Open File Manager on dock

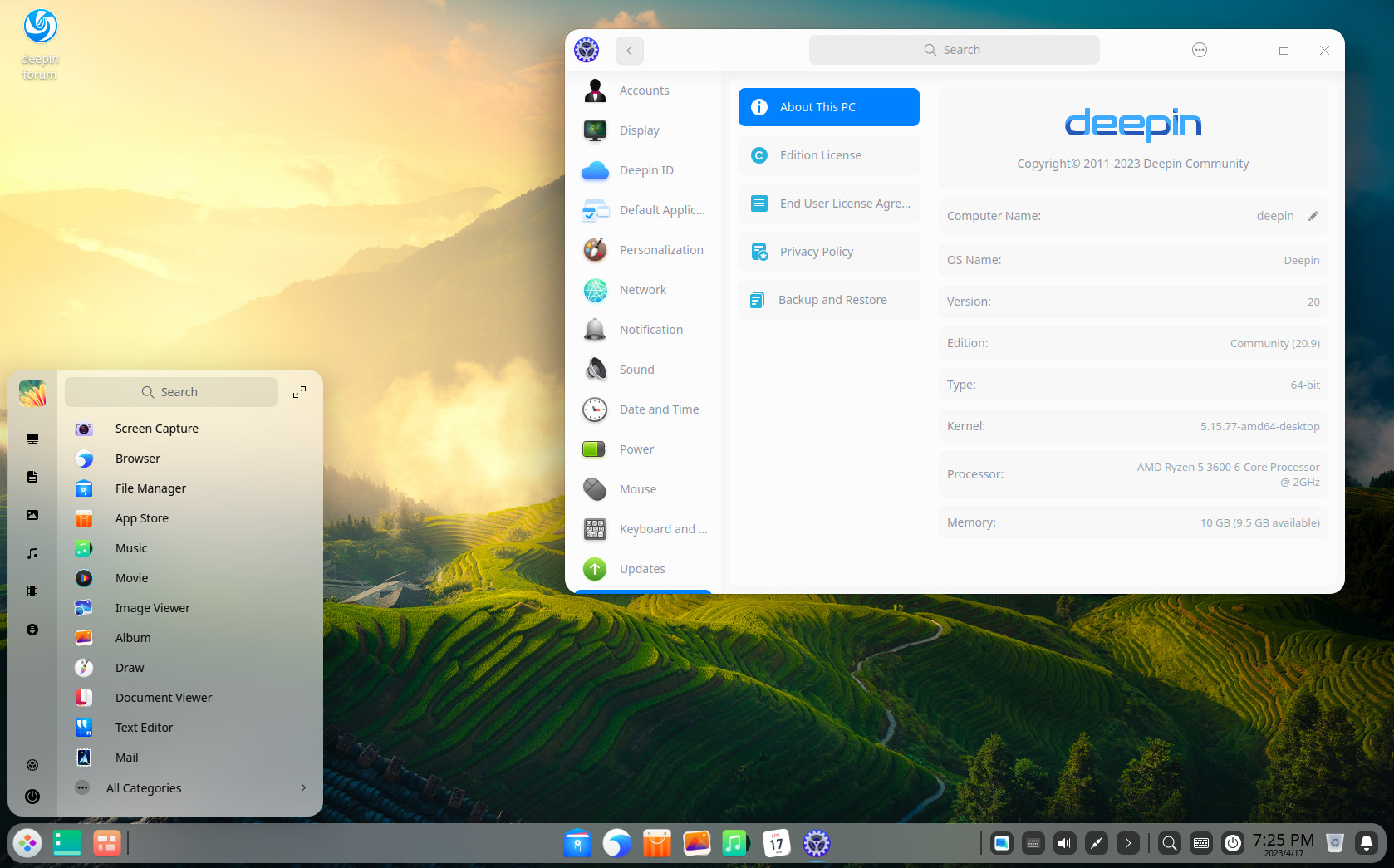577,843
